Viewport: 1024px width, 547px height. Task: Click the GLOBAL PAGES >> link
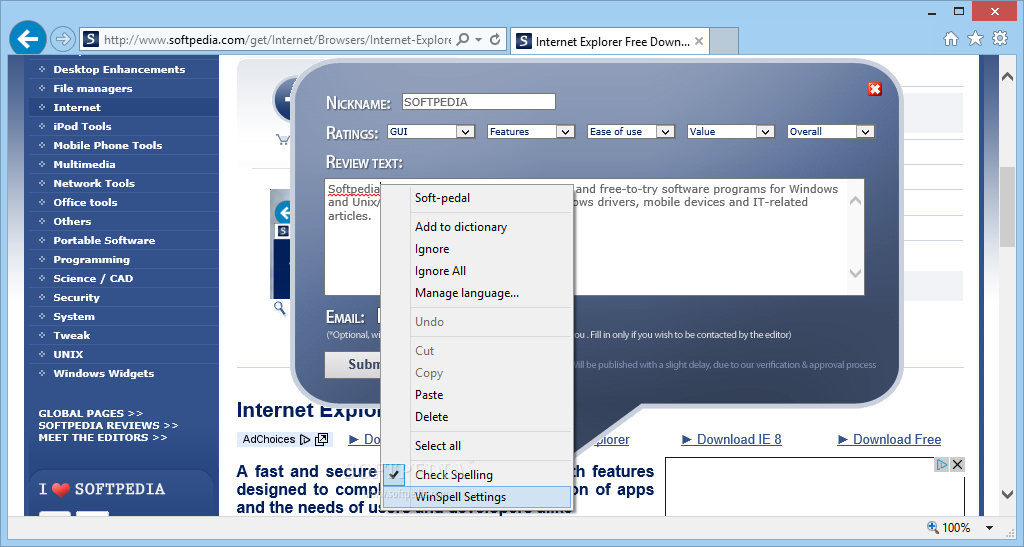click(91, 413)
